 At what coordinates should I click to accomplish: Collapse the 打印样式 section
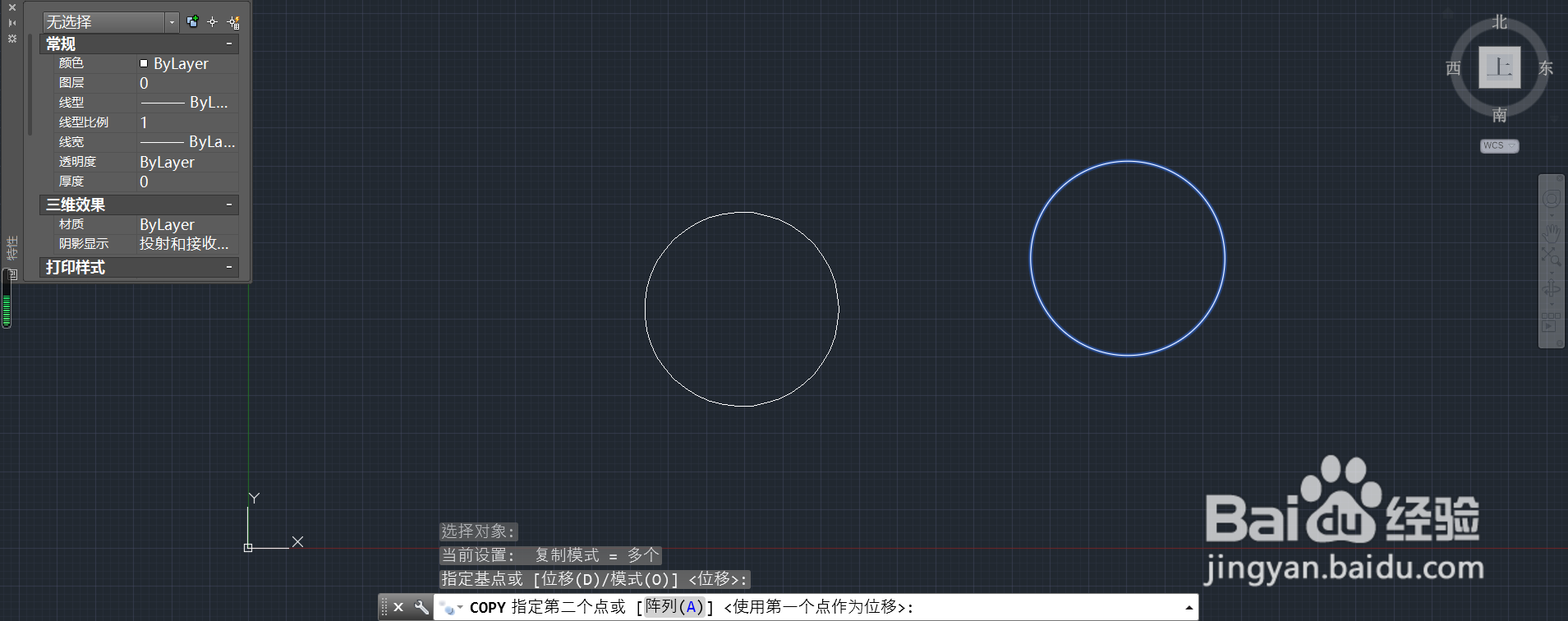click(229, 267)
